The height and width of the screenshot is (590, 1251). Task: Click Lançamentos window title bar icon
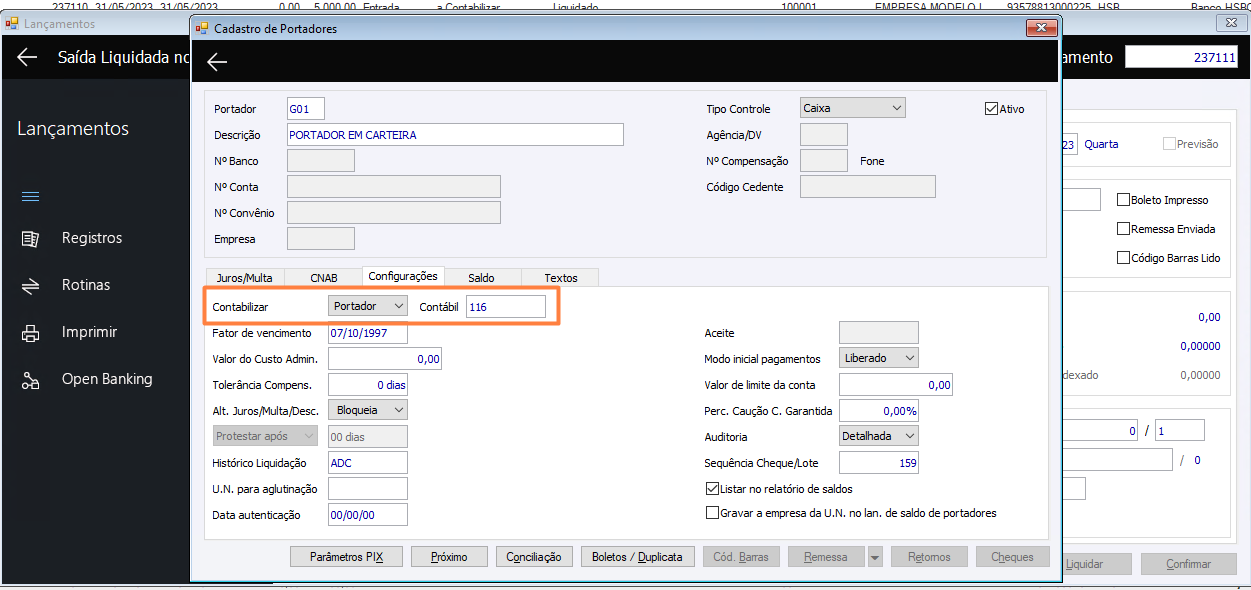(x=12, y=23)
